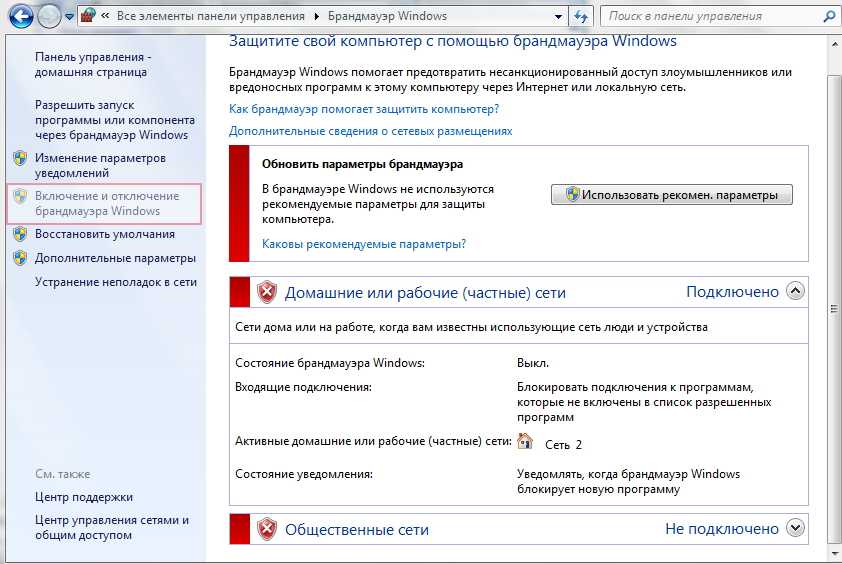
Task: Click the house icon next to 'Сеть 2'
Action: [525, 441]
